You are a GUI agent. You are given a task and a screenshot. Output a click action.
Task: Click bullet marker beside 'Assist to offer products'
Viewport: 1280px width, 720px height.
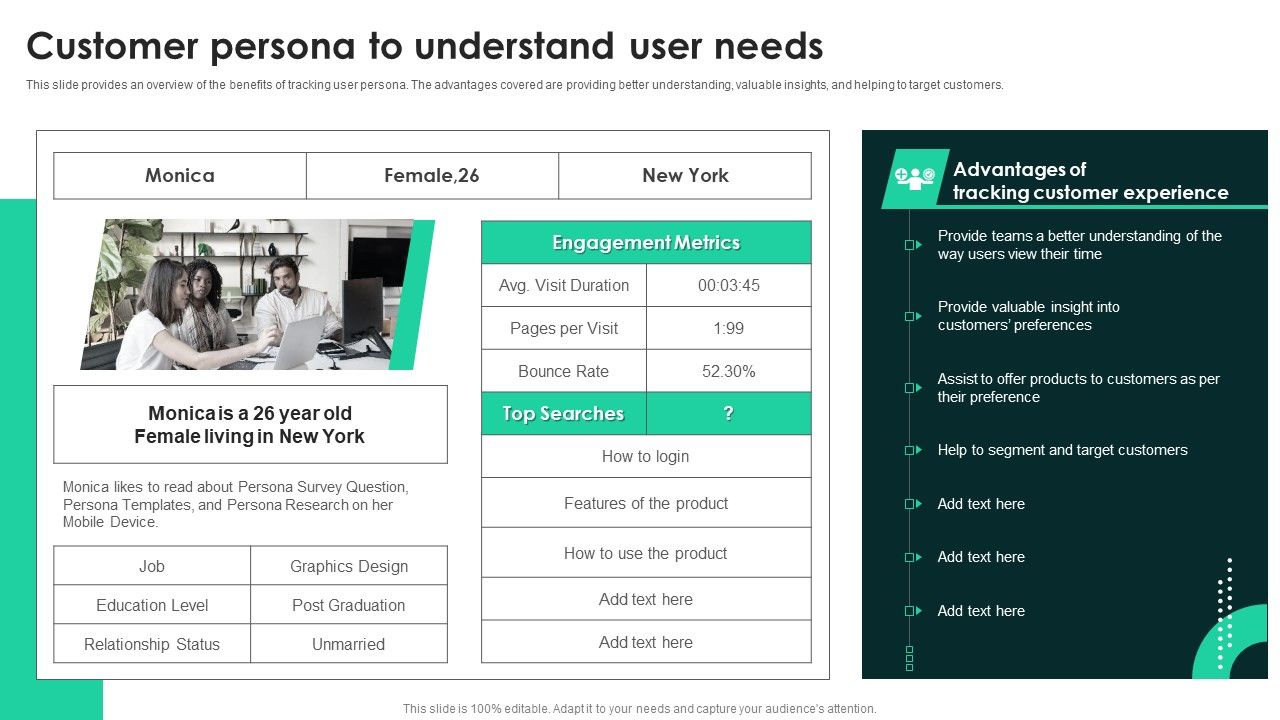point(913,388)
